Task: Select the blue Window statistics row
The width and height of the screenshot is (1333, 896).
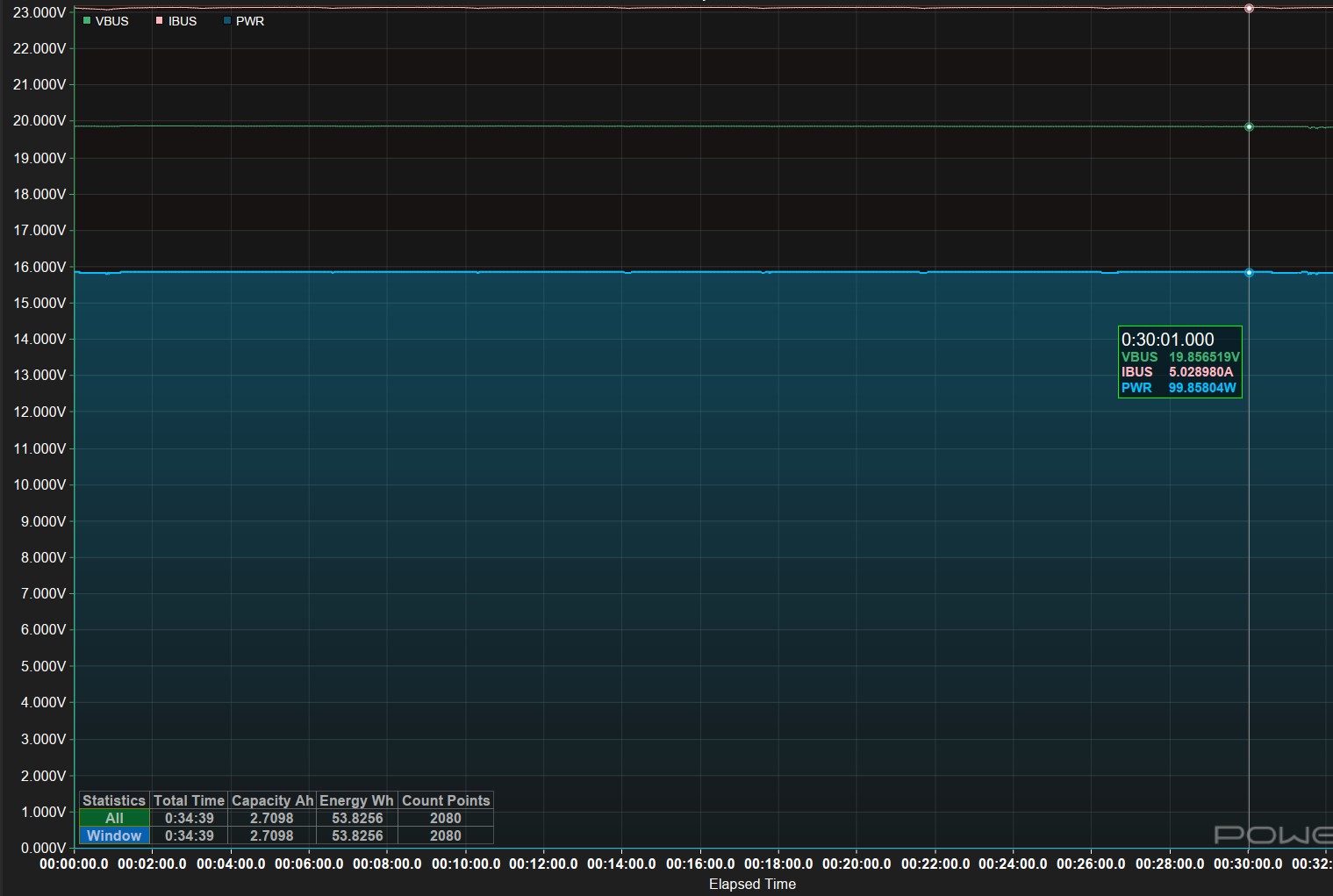Action: [x=114, y=835]
